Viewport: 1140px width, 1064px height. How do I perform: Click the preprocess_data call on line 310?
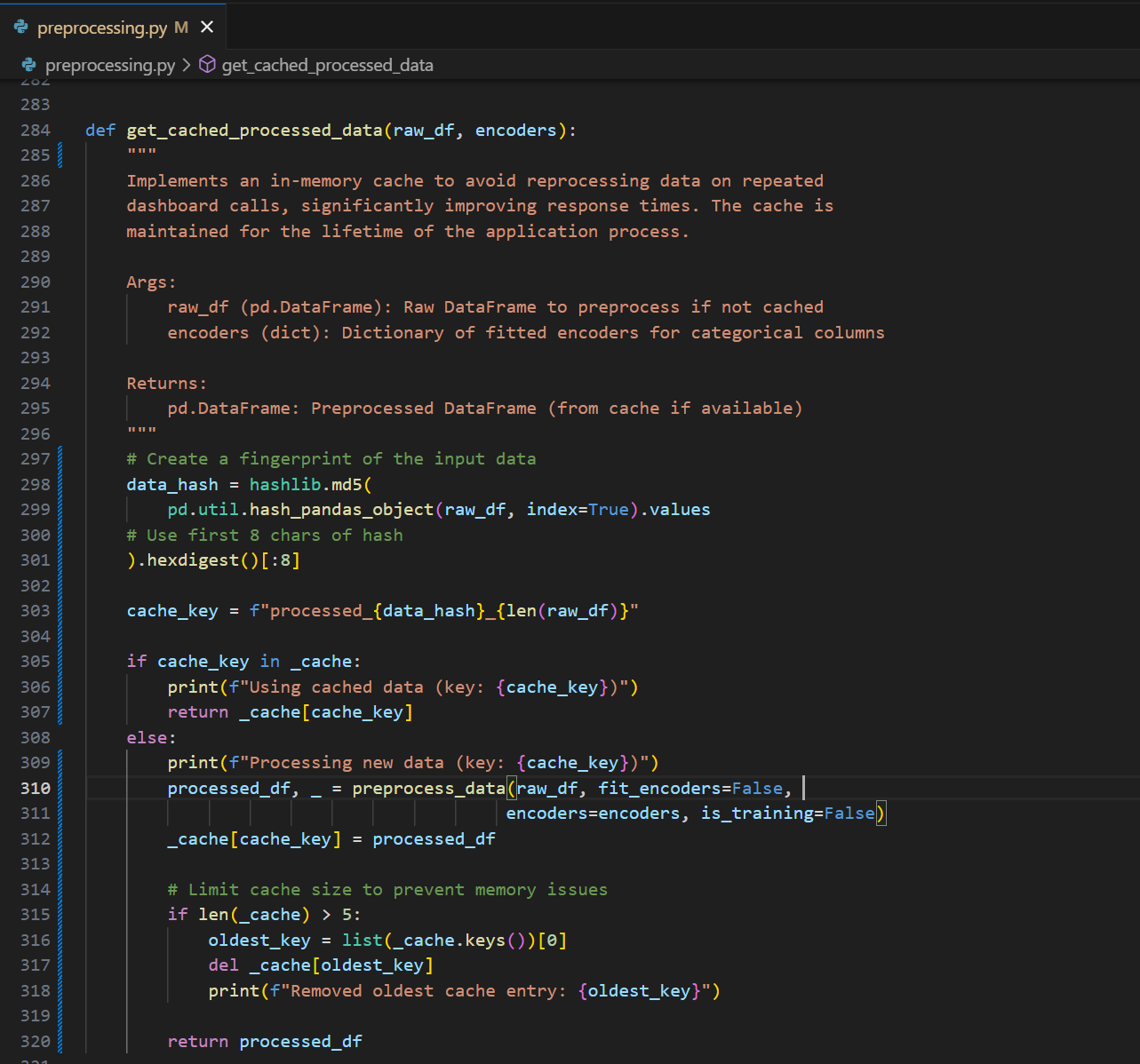click(428, 789)
